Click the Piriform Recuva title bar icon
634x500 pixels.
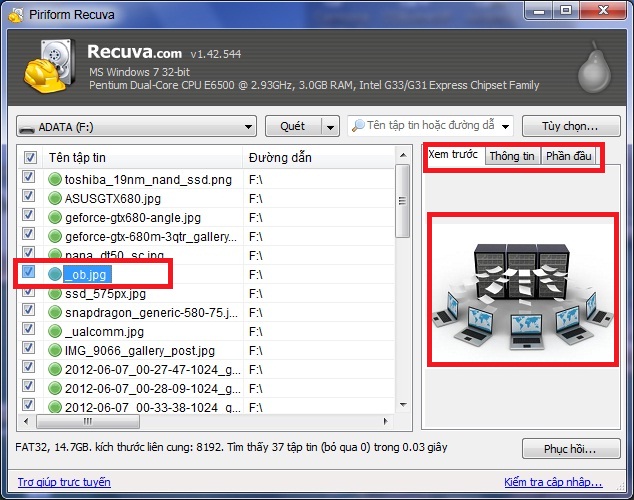(x=16, y=15)
